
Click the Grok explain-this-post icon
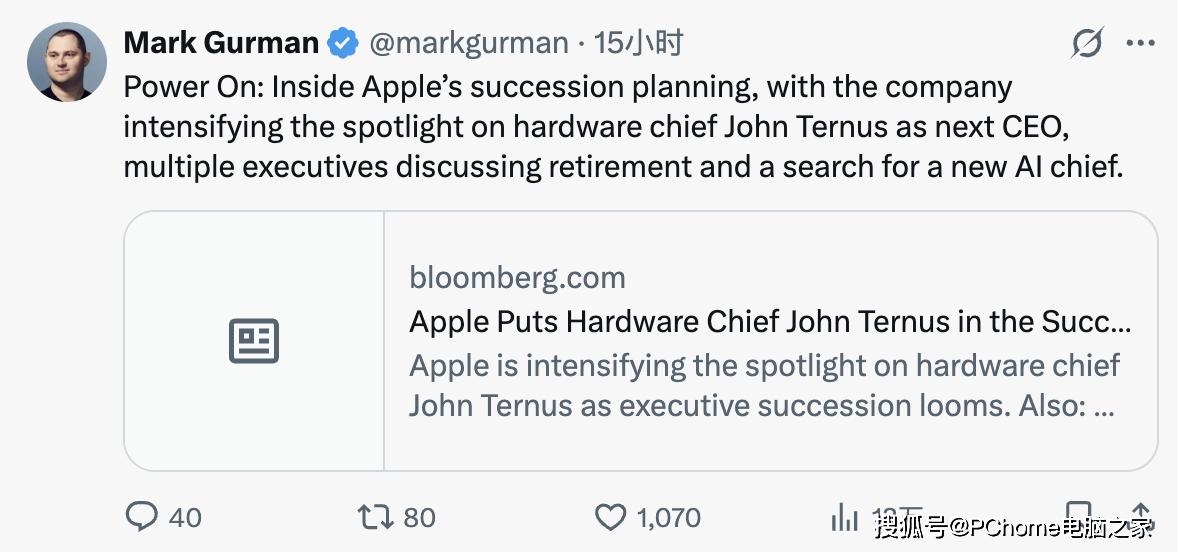(1086, 43)
